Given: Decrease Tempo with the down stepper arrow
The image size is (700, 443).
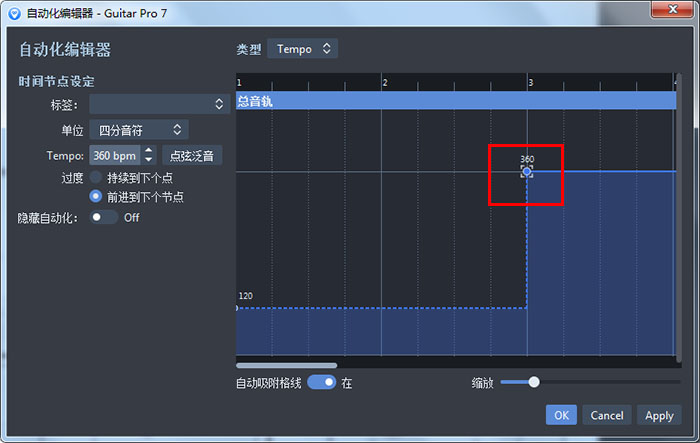Looking at the screenshot, I should 149,160.
